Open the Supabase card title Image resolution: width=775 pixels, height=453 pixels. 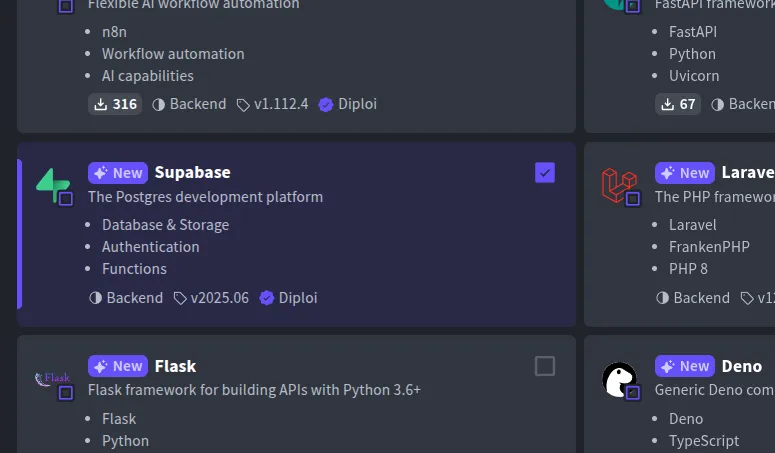point(192,173)
